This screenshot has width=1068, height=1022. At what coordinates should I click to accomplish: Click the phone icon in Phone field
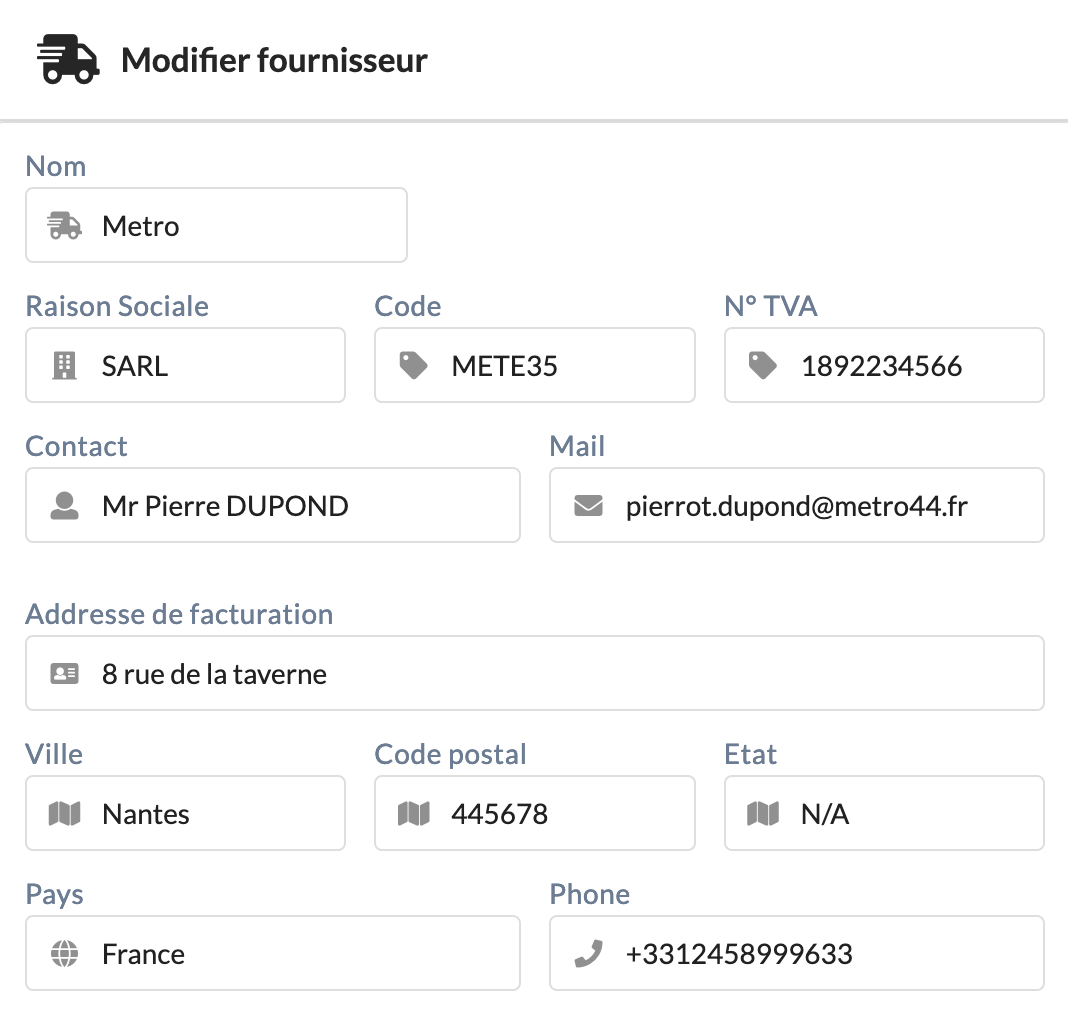point(588,954)
